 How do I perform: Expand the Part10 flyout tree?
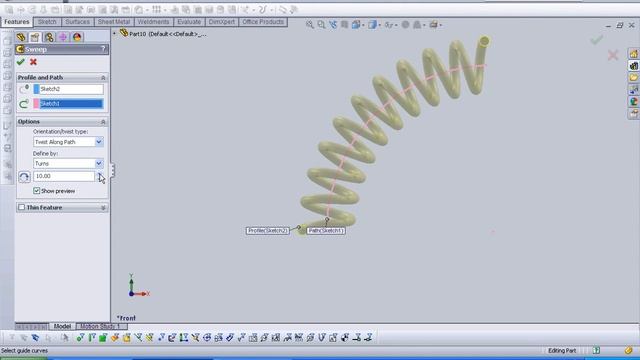[x=115, y=33]
